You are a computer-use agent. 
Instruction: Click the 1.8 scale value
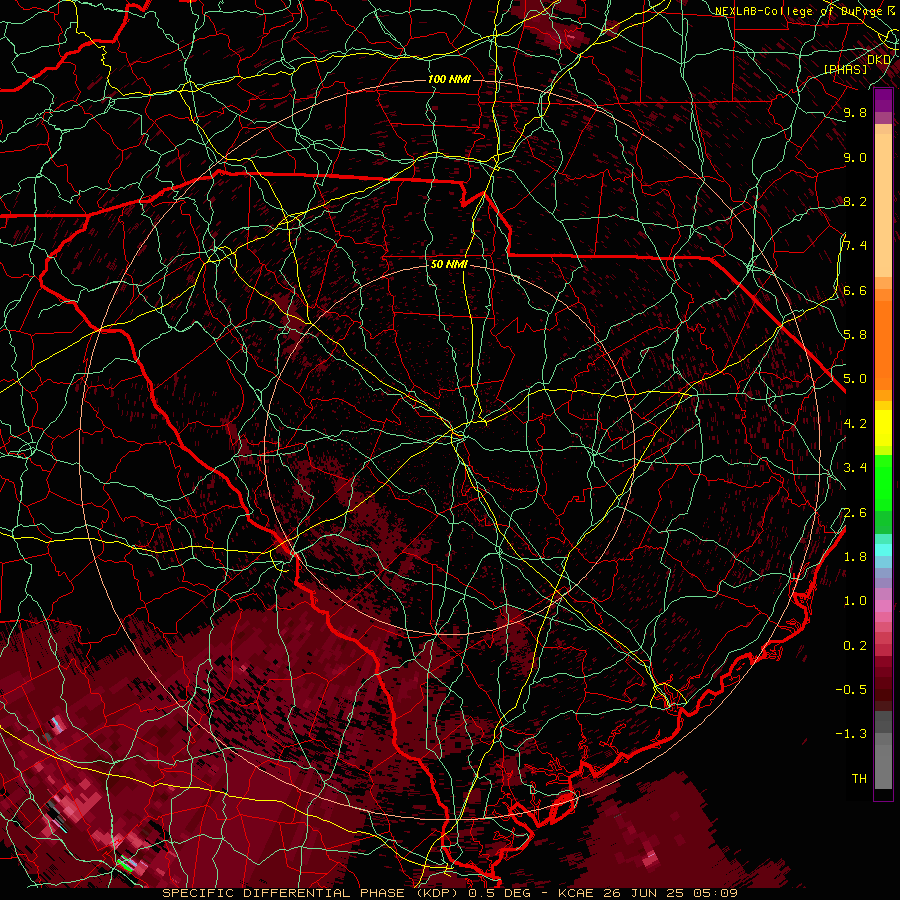[x=855, y=557]
